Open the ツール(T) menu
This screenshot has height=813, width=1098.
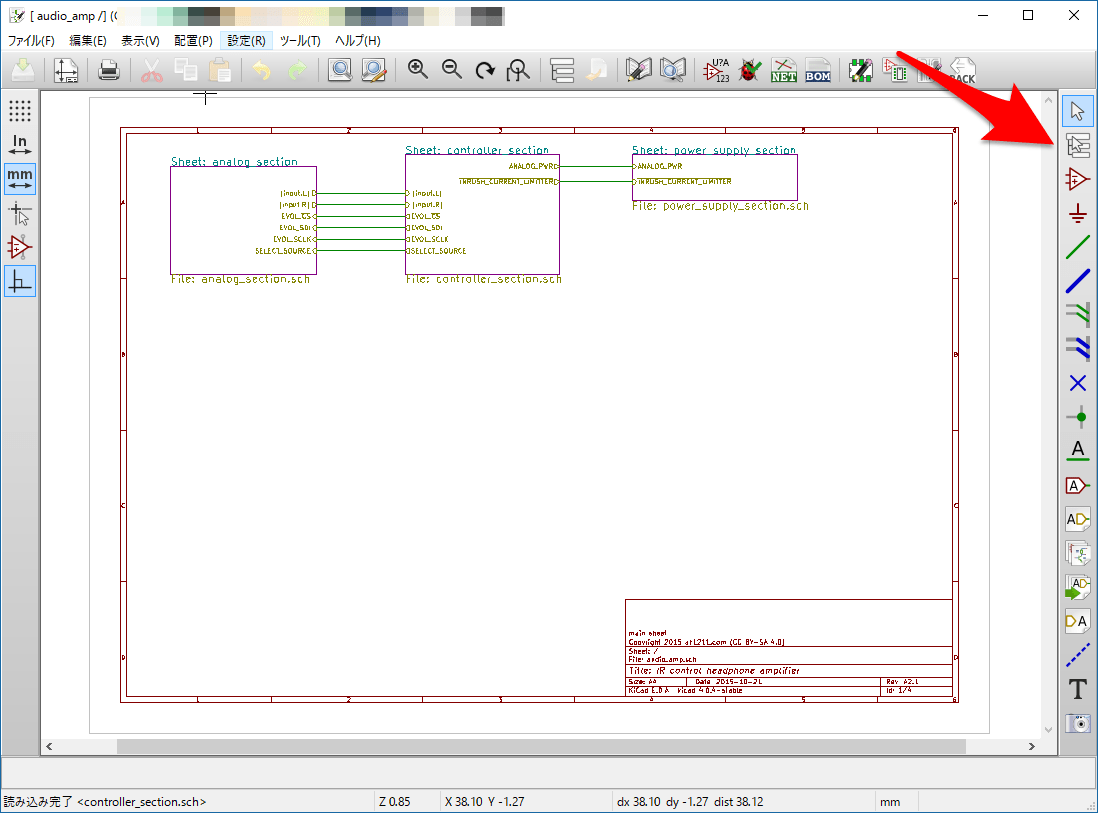(x=300, y=41)
